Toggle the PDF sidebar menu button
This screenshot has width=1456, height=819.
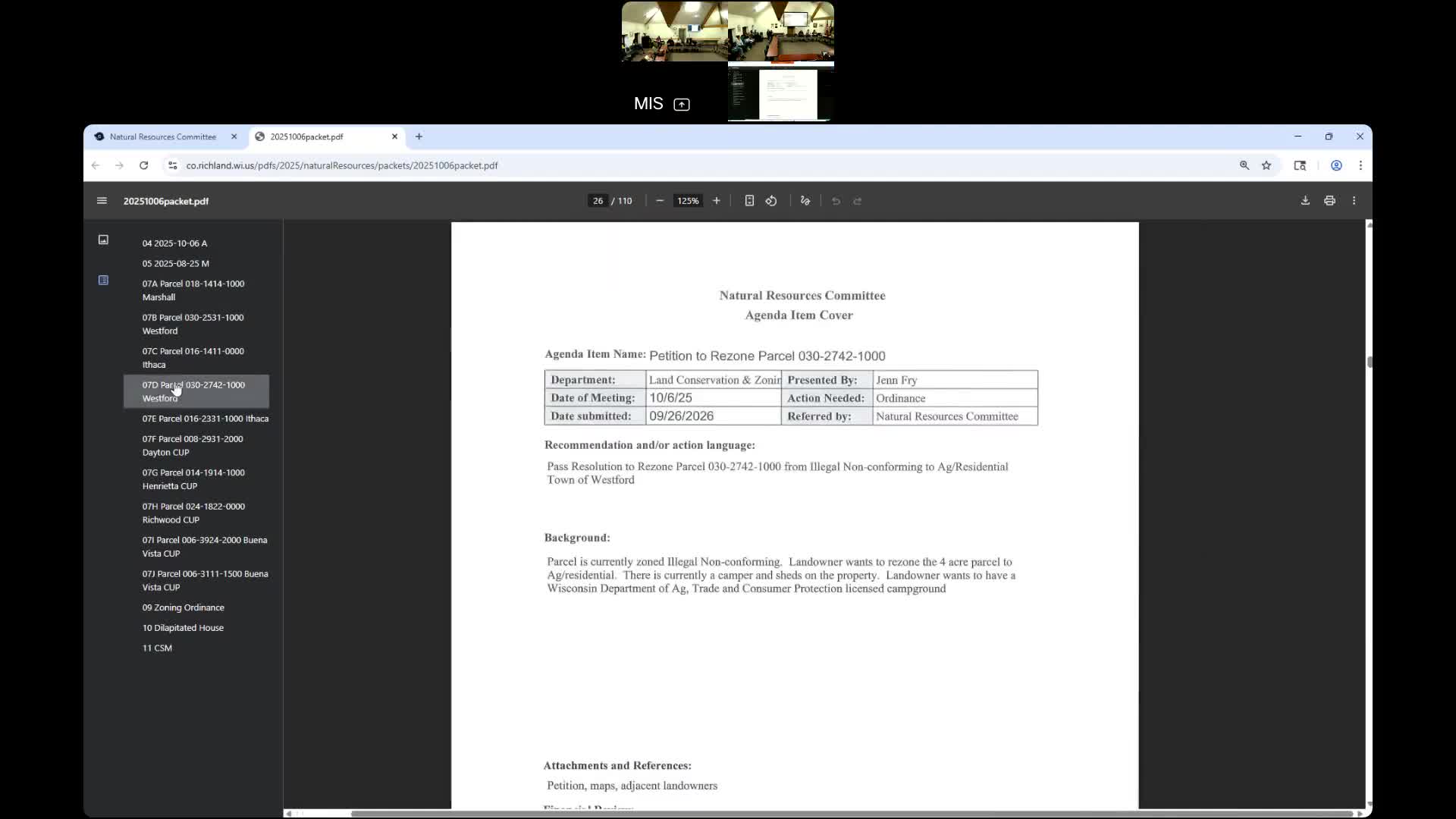(x=102, y=201)
